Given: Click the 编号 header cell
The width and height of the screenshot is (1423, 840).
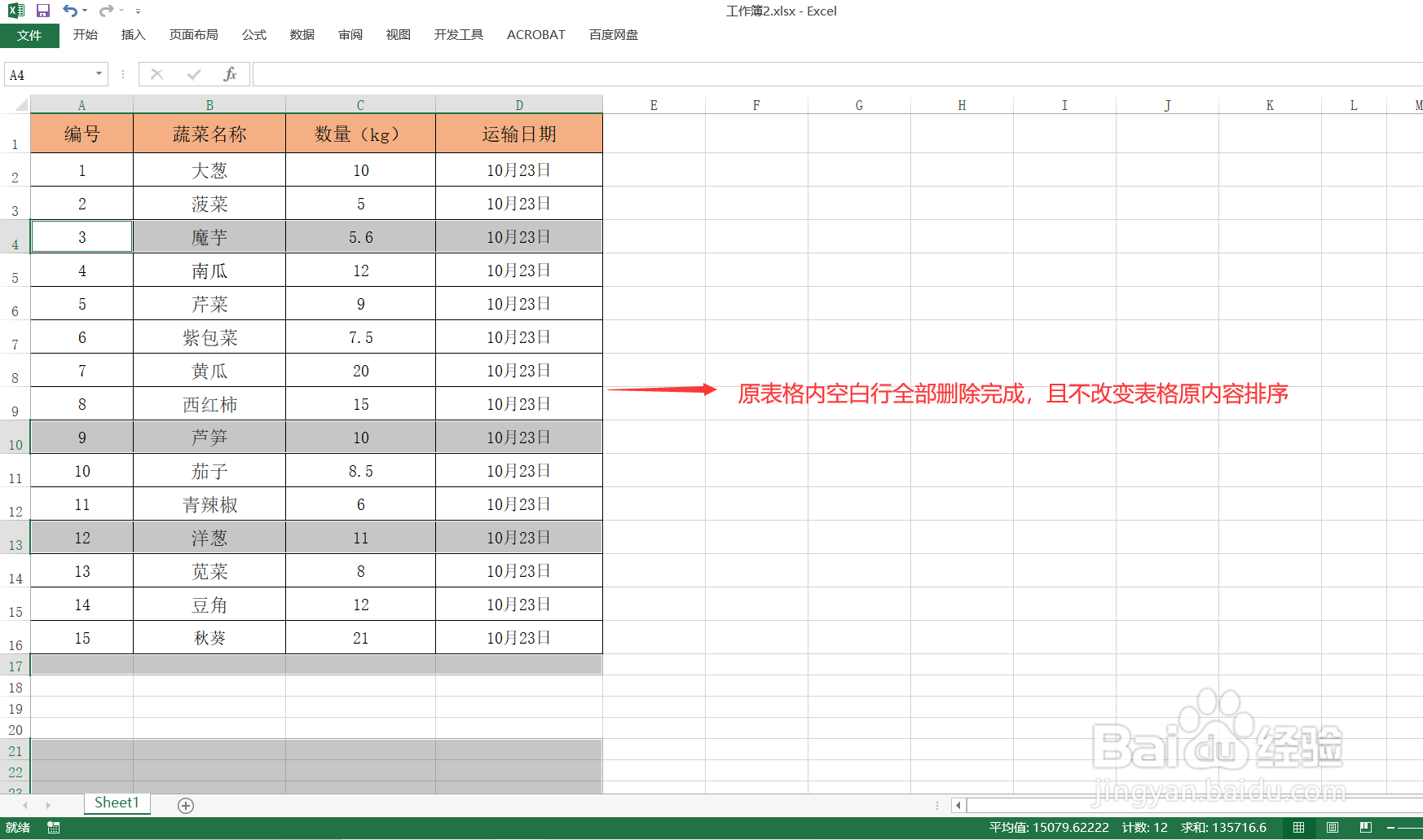Looking at the screenshot, I should point(82,134).
